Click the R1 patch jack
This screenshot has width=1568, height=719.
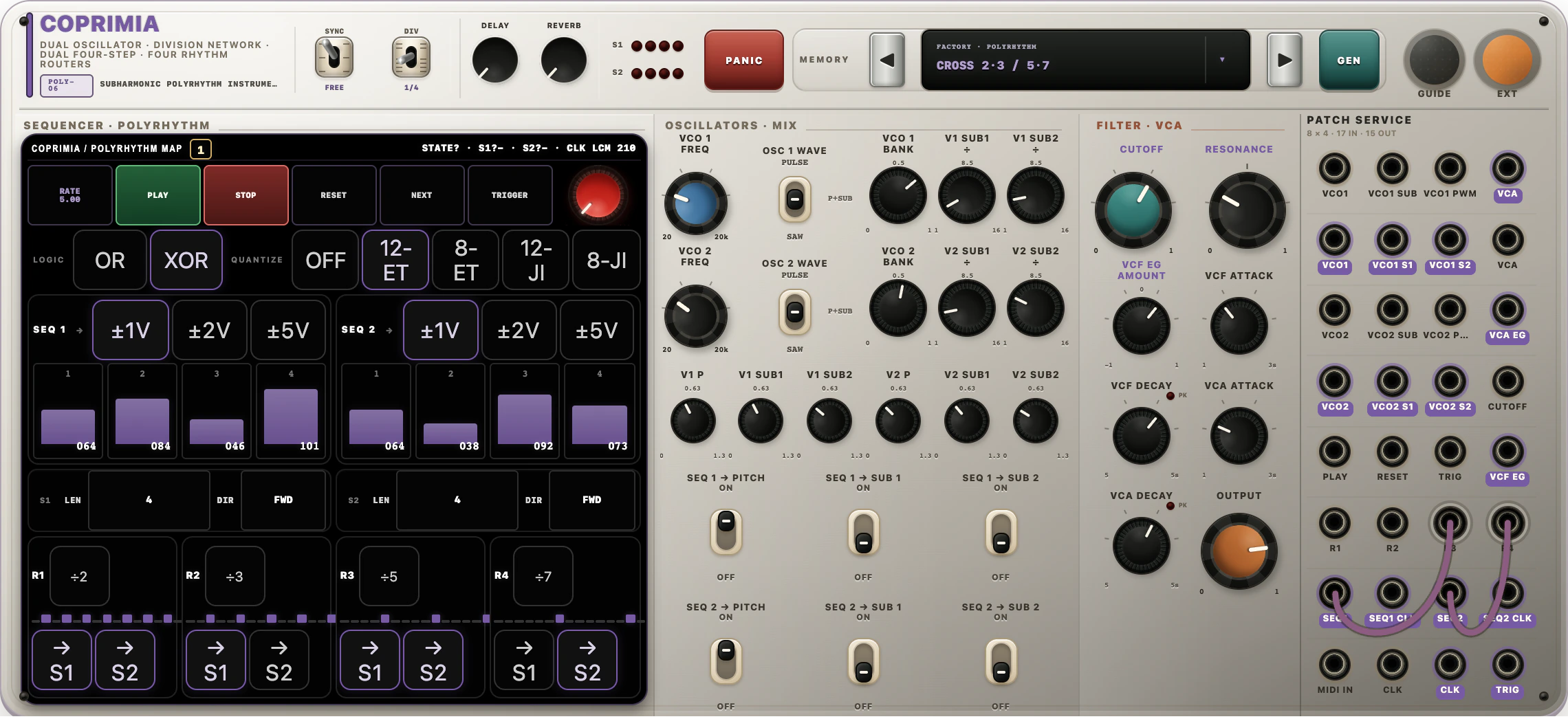(x=1334, y=522)
